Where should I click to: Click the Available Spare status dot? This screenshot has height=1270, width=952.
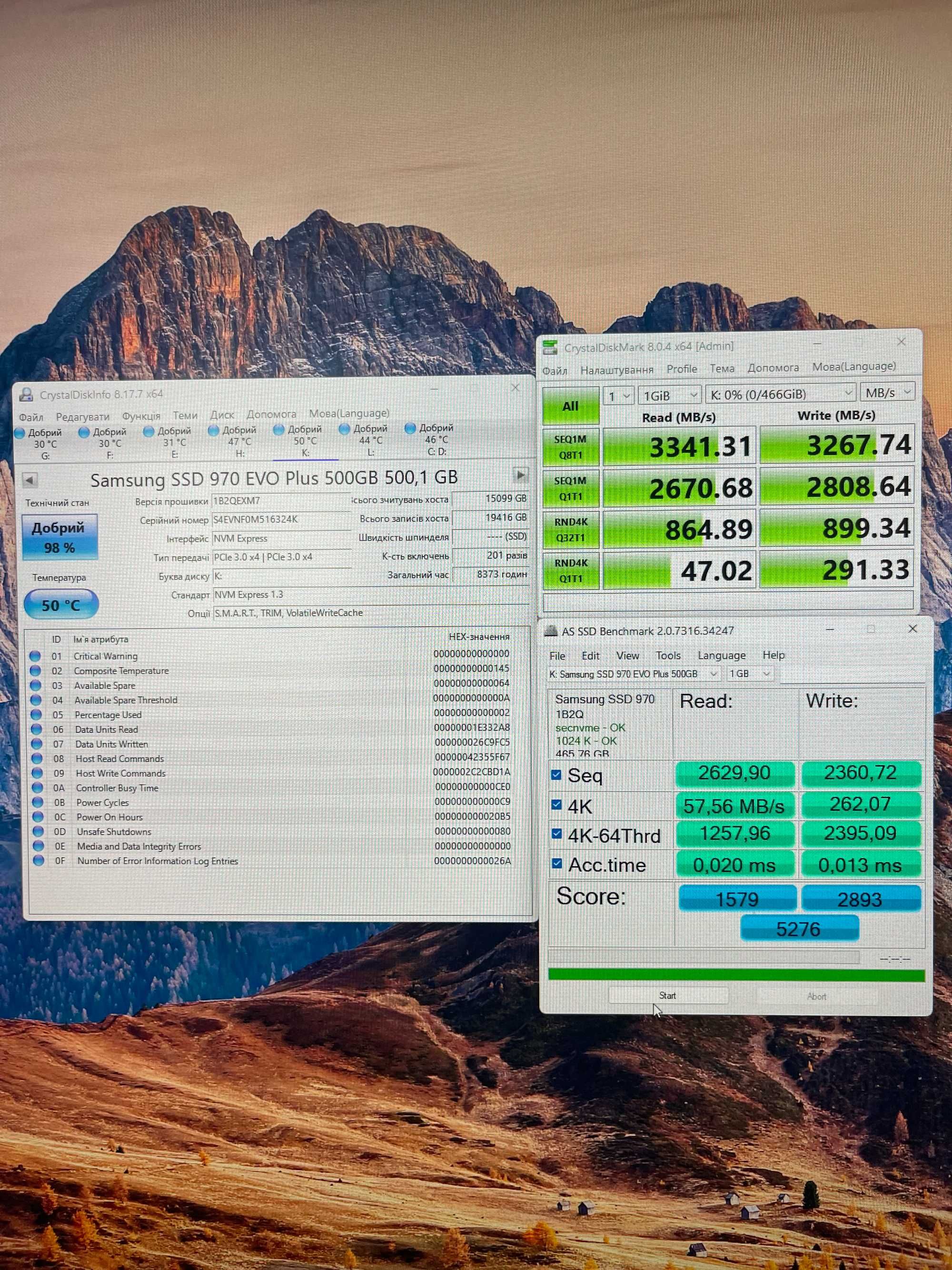(36, 686)
